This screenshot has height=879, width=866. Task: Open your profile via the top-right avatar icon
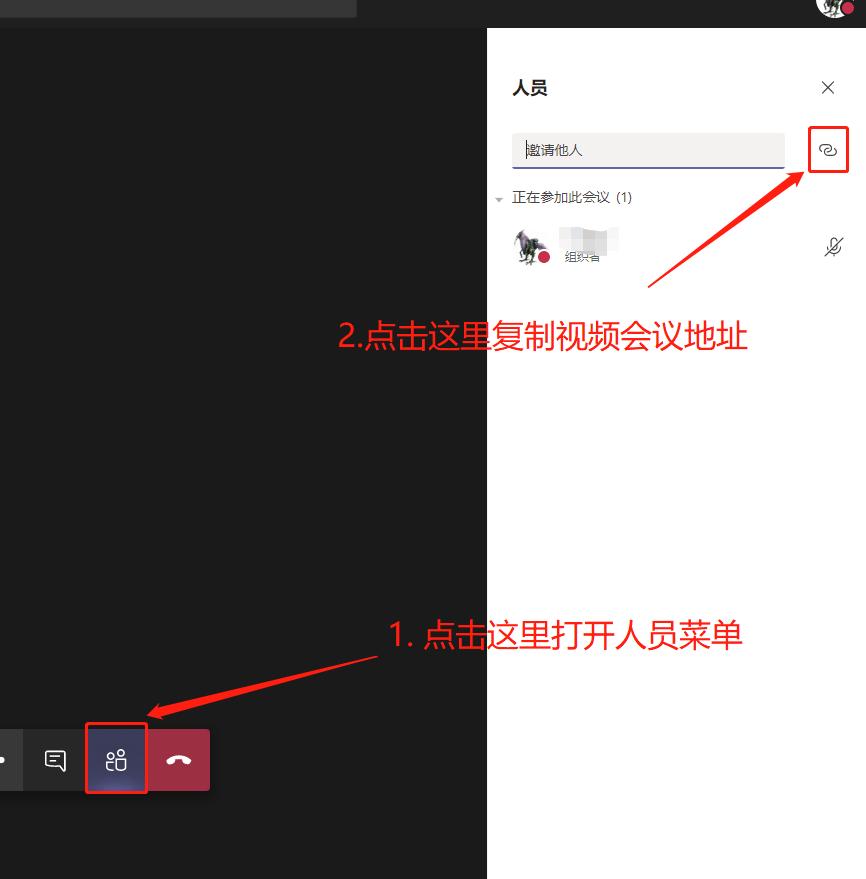pos(833,10)
